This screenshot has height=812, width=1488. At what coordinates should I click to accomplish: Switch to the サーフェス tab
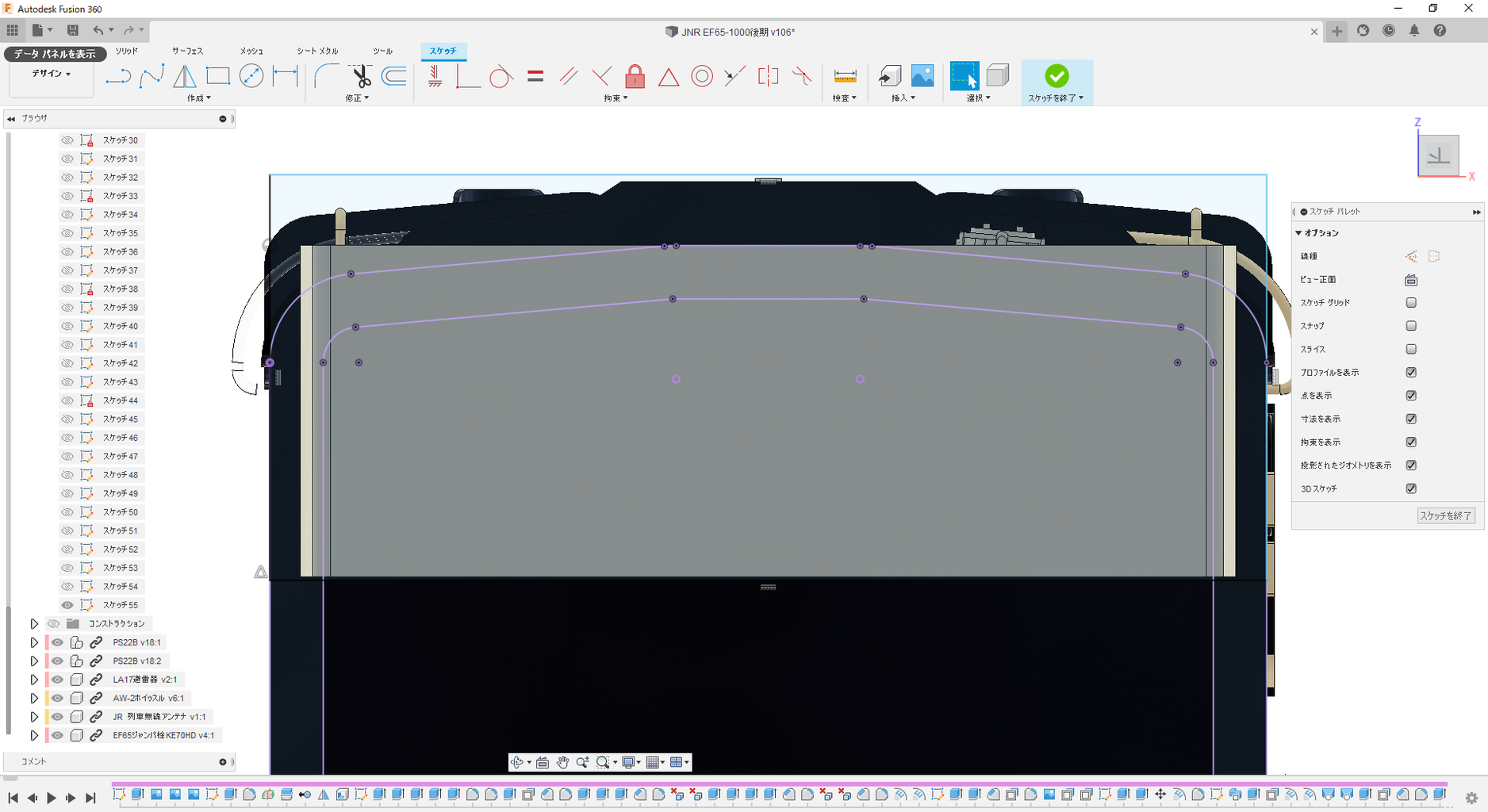click(187, 51)
